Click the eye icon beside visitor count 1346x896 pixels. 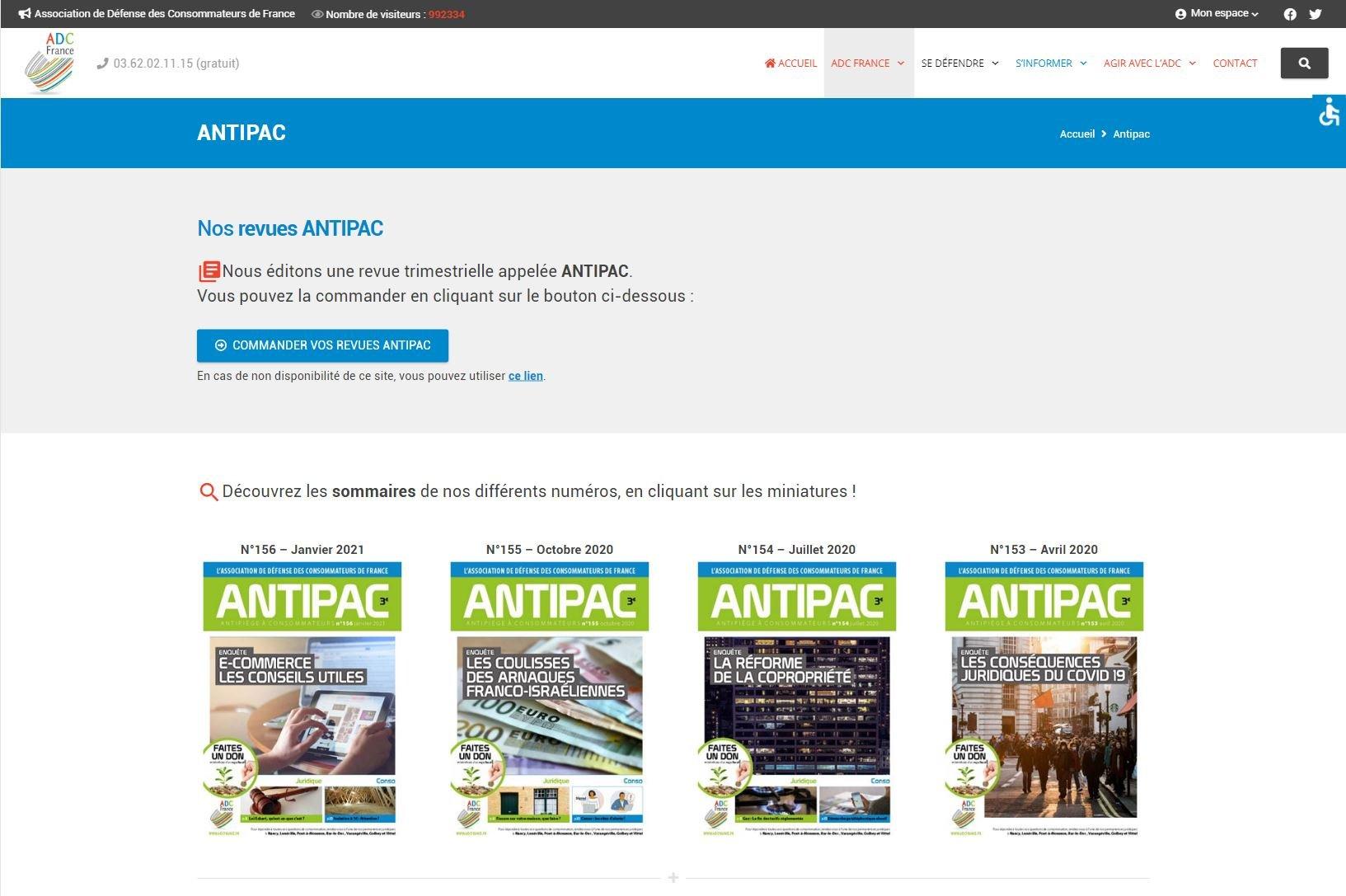click(x=317, y=14)
